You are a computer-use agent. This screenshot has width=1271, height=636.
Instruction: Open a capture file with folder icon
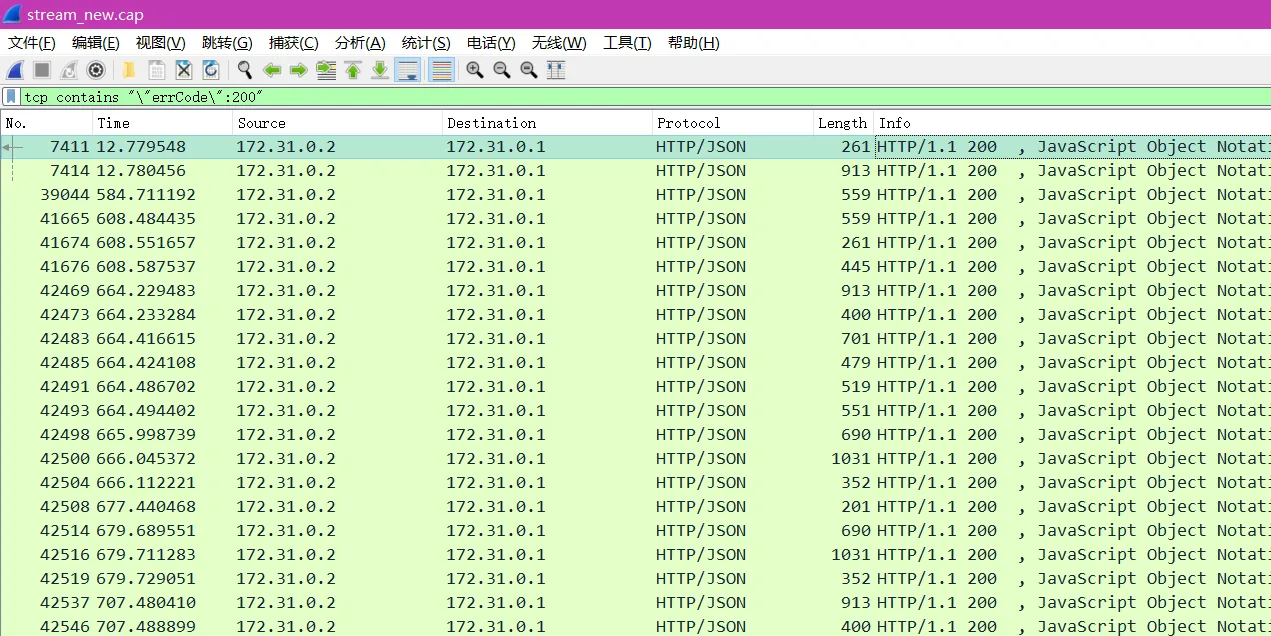129,70
